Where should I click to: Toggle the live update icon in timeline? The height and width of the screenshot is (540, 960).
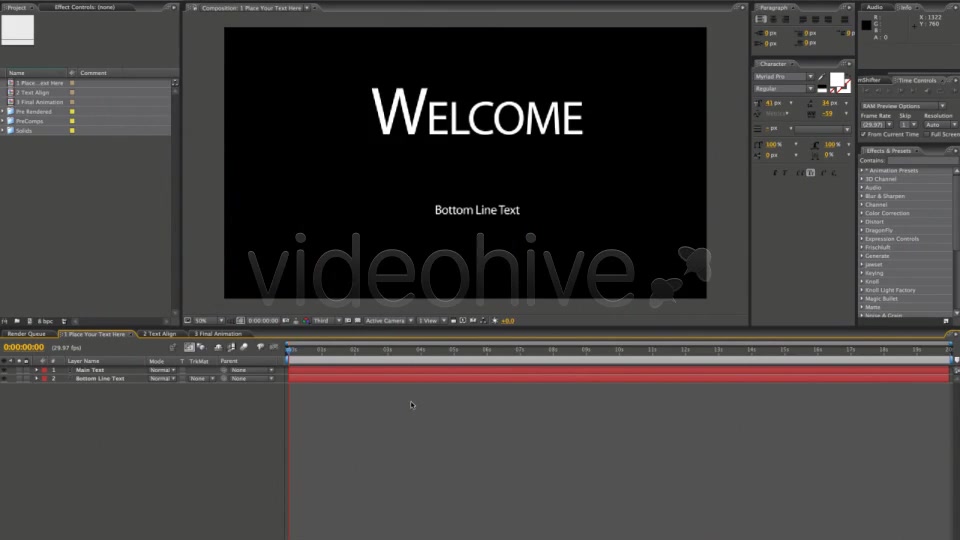pyautogui.click(x=189, y=347)
